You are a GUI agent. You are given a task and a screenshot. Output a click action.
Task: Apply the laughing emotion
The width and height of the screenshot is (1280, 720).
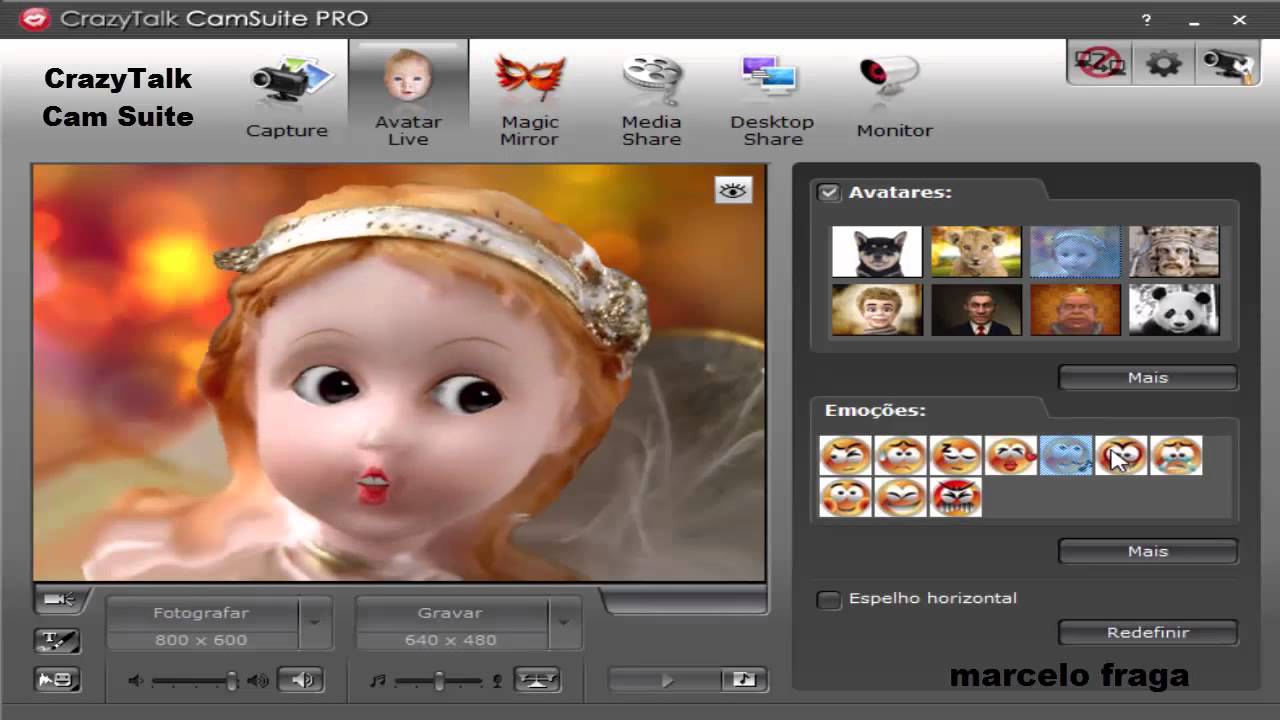click(900, 497)
